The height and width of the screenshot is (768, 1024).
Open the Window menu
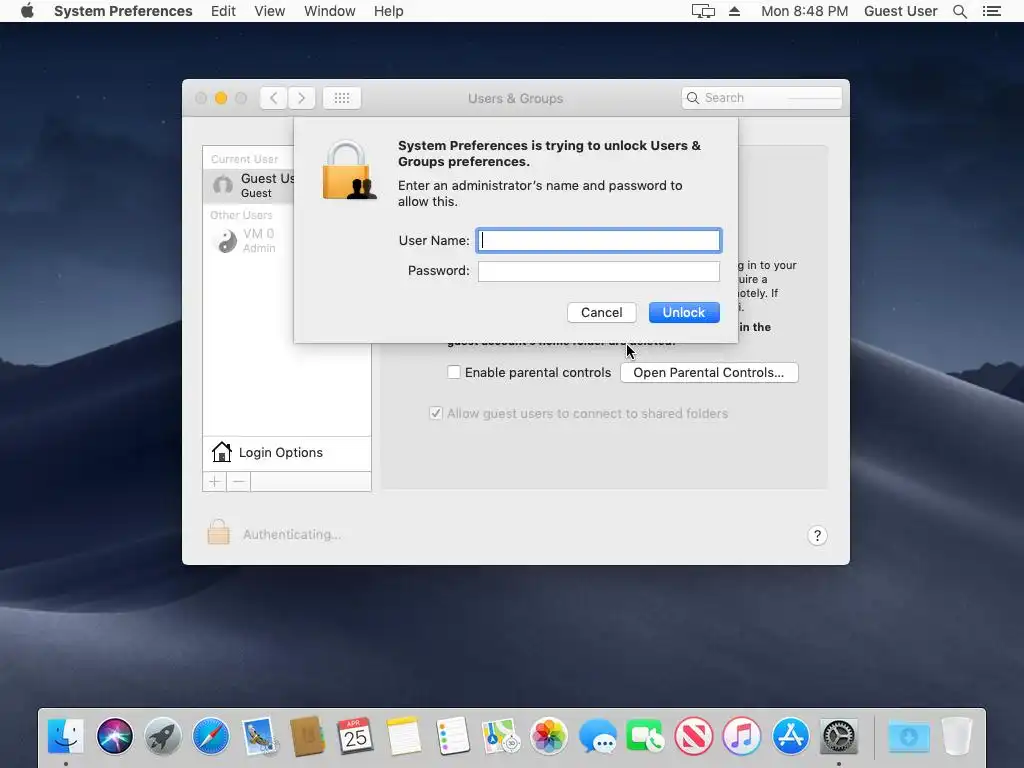coord(329,11)
